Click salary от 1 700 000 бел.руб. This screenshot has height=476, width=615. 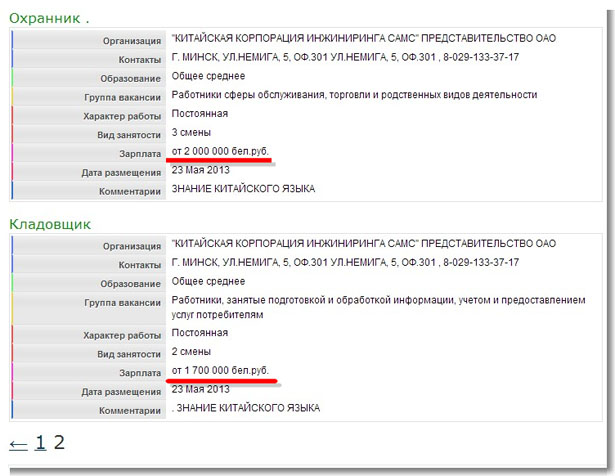(220, 371)
